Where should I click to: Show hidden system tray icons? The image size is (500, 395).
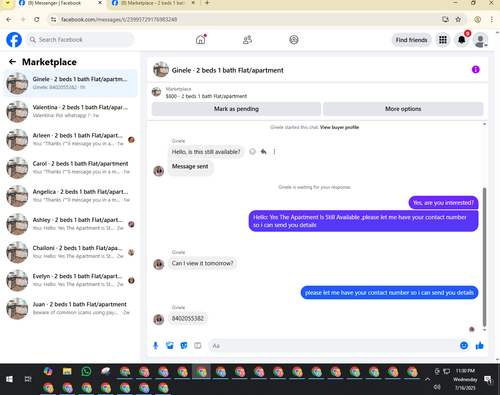coord(427,379)
